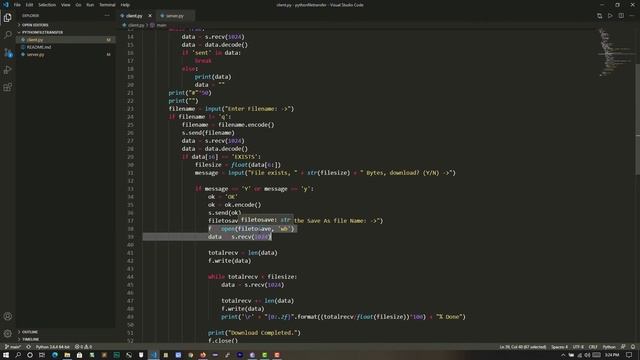The image size is (640, 360).
Task: Select Python 3.8.4 64-bit interpreter
Action: tap(53, 347)
